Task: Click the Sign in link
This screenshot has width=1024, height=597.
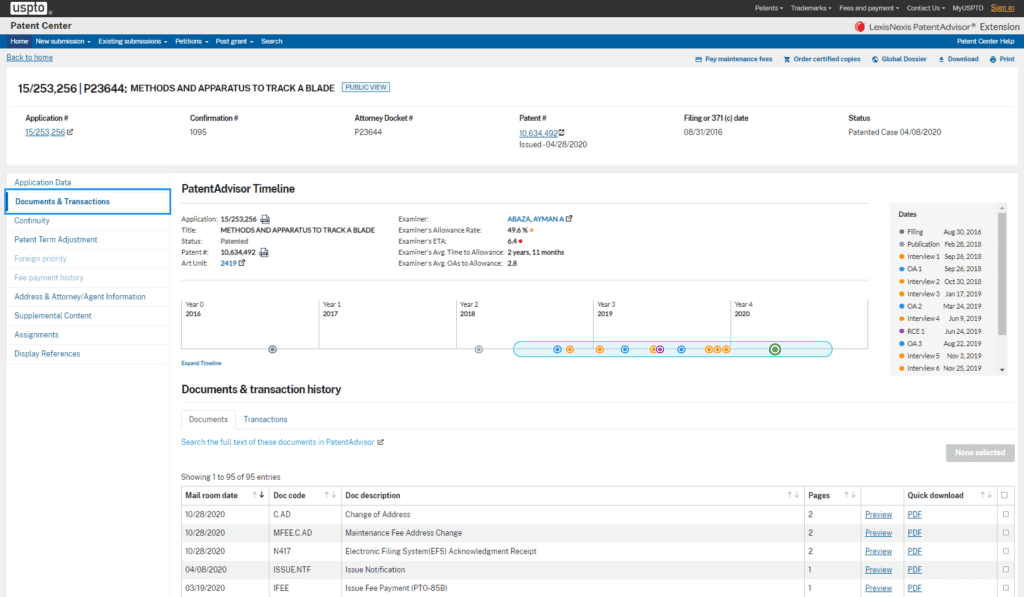Action: tap(1002, 8)
